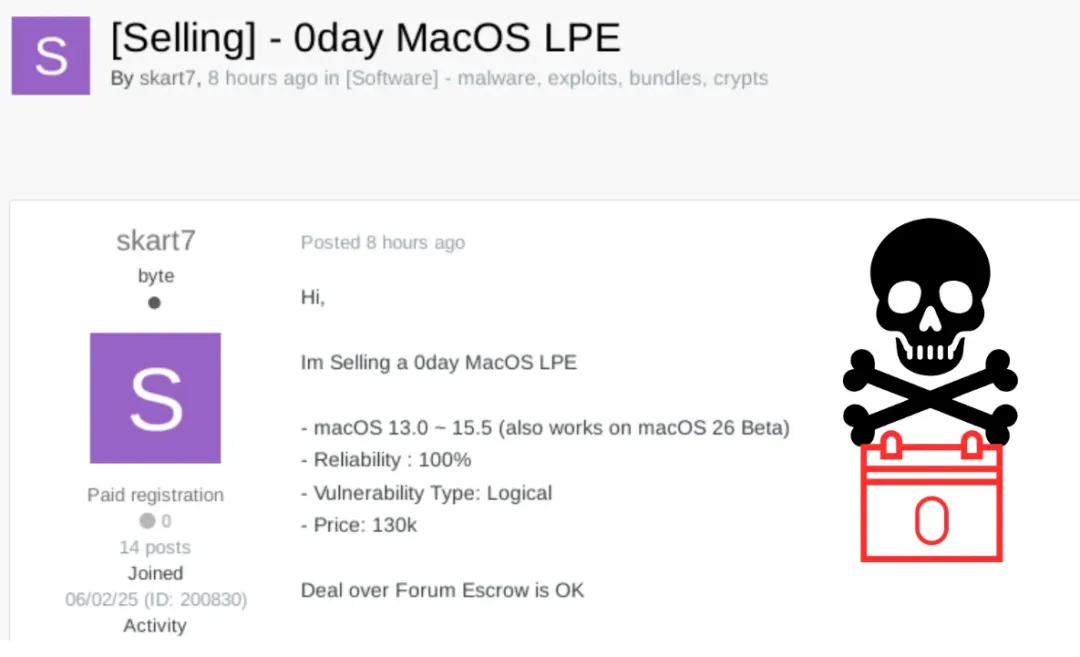Click the "Deal over Forum Escrow is OK" text
Screen dimensions: 1080x657
pos(442,590)
